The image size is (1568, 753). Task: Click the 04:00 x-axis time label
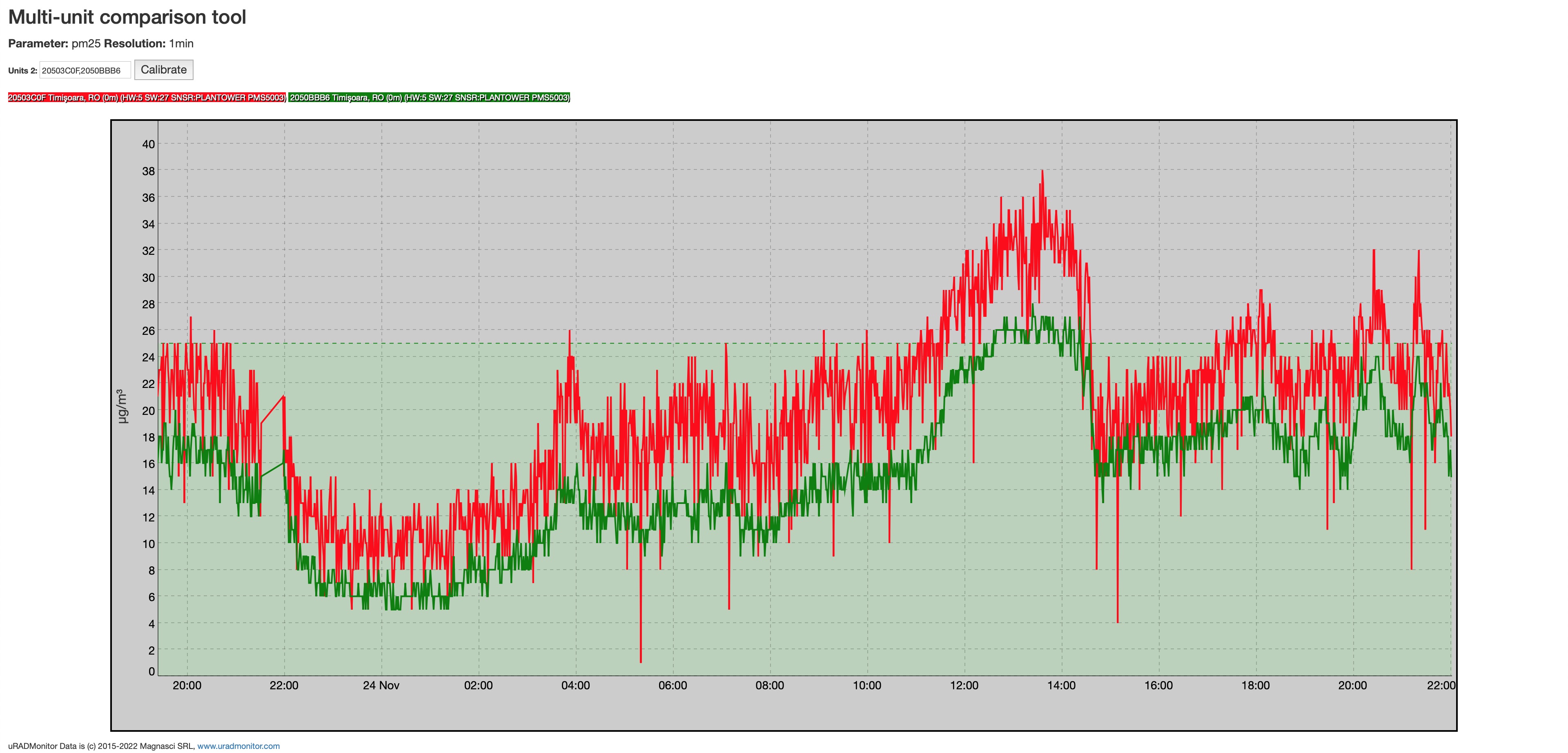tap(575, 686)
